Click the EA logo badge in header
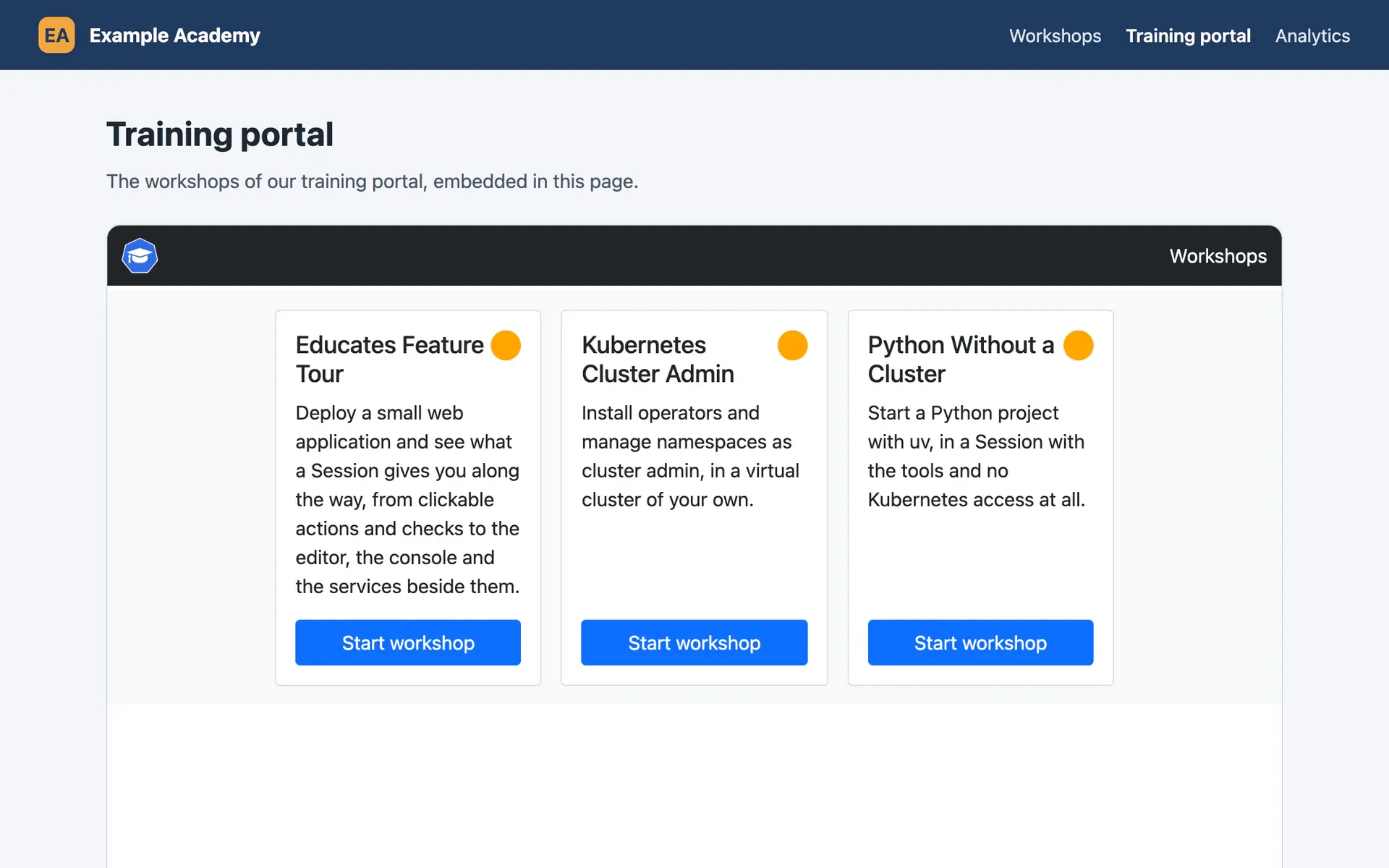 click(56, 35)
